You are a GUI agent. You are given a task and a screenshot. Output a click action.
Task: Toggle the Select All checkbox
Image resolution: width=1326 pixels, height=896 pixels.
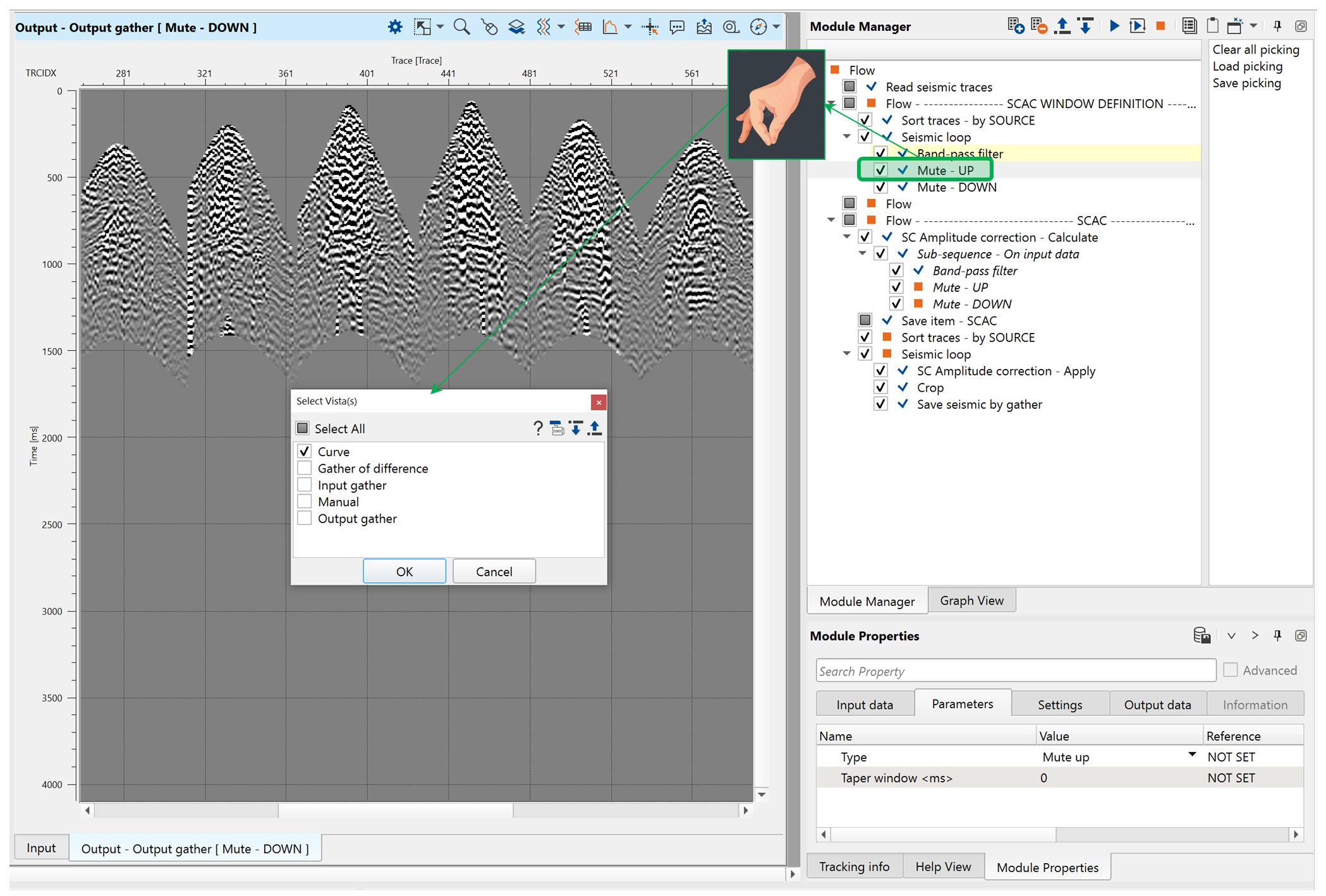(x=303, y=428)
